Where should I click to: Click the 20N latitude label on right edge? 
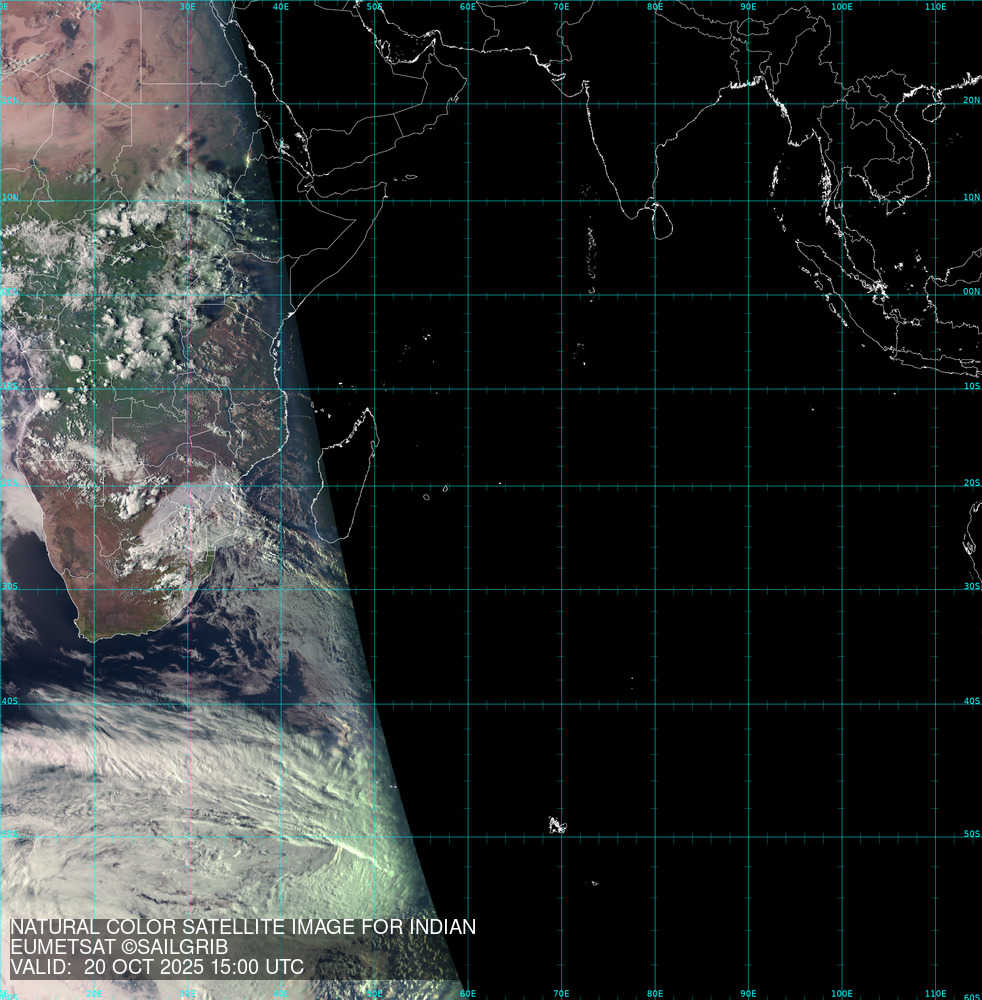(x=971, y=100)
